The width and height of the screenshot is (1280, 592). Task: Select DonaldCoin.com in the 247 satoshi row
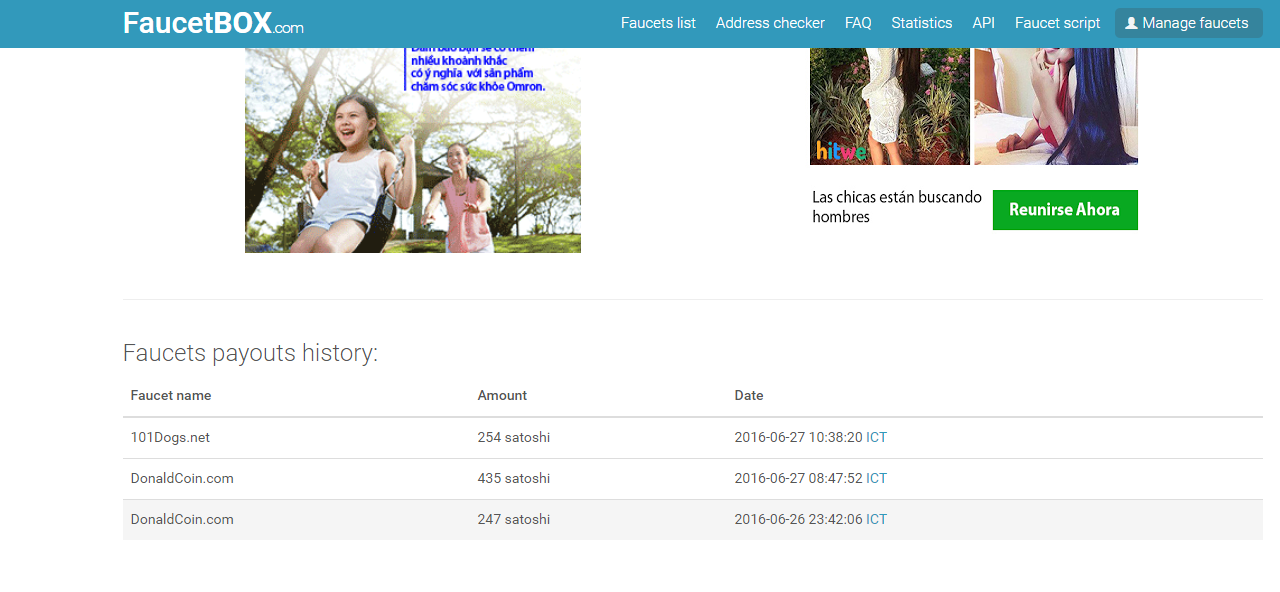tap(182, 519)
